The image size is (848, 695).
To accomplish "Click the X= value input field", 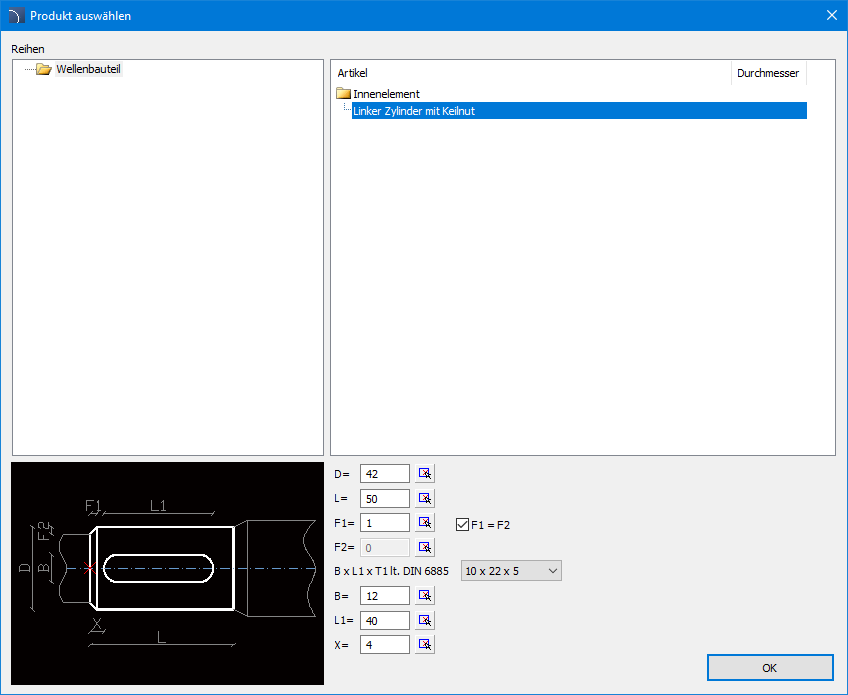I will coord(384,645).
